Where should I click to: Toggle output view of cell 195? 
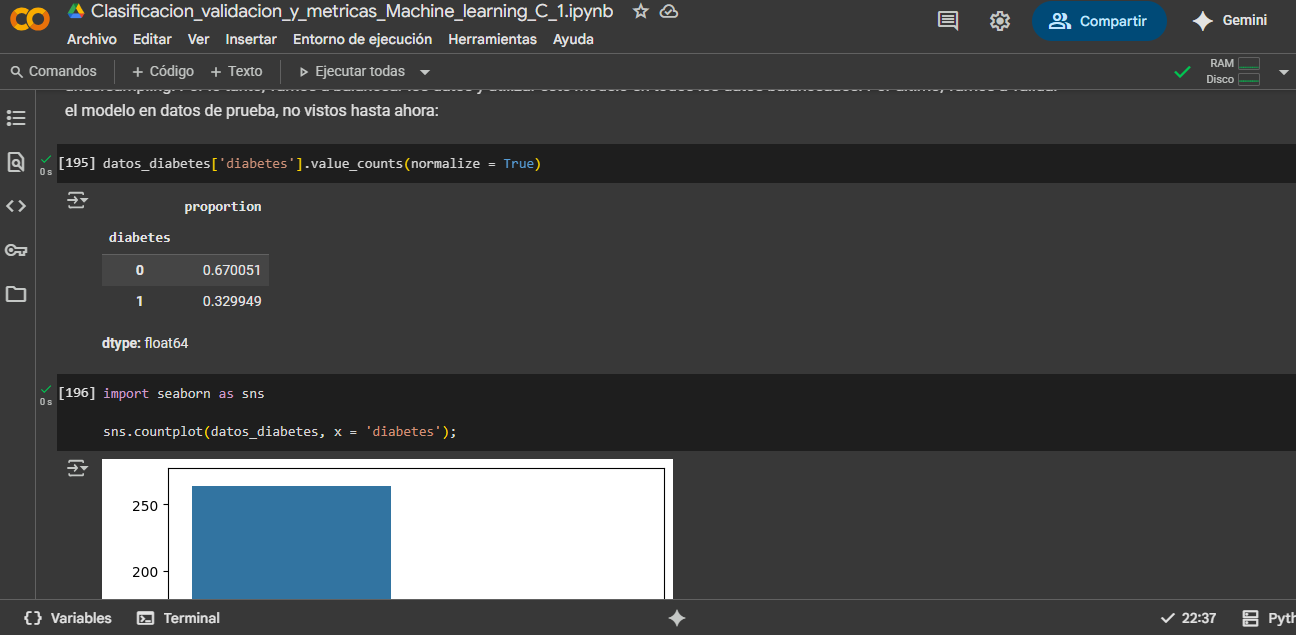coord(77,201)
